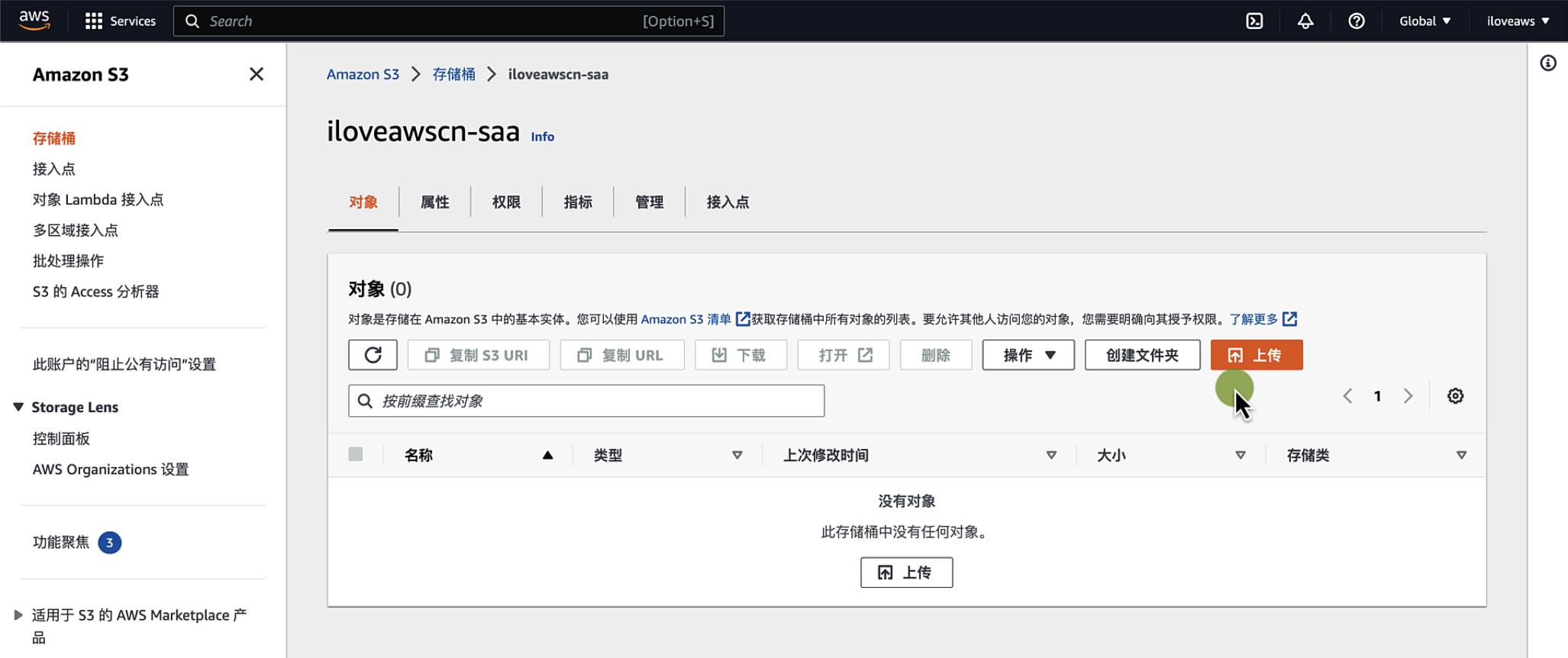Select page number 1 in pagination
Screen dimensions: 1568x658
(x=1378, y=396)
